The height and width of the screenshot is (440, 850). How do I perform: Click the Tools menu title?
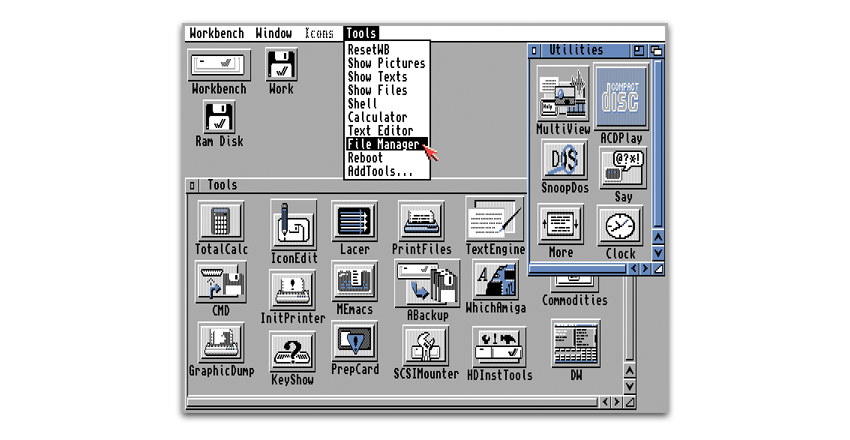pyautogui.click(x=361, y=33)
